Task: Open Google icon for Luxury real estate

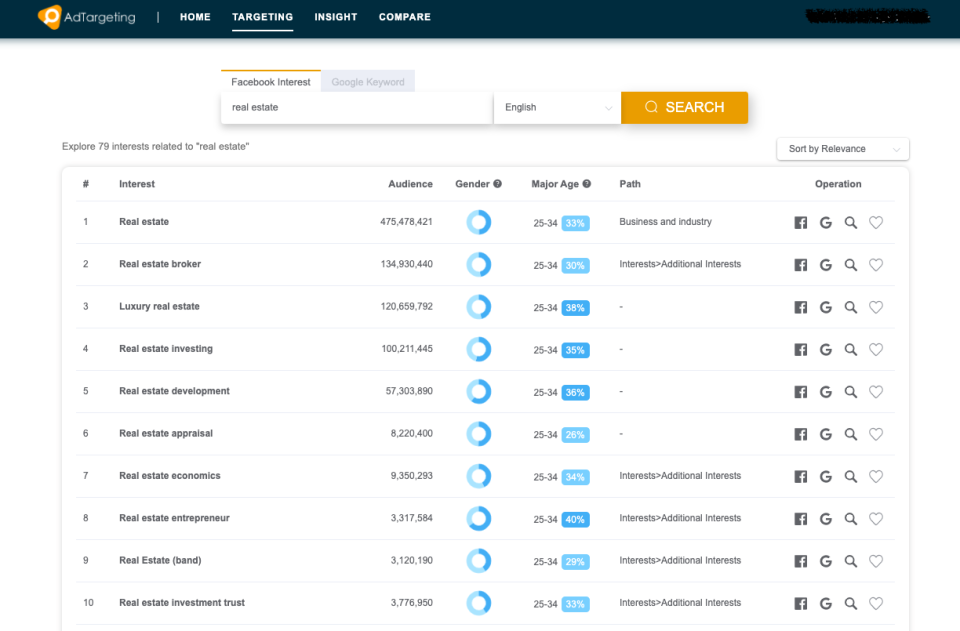Action: 825,307
